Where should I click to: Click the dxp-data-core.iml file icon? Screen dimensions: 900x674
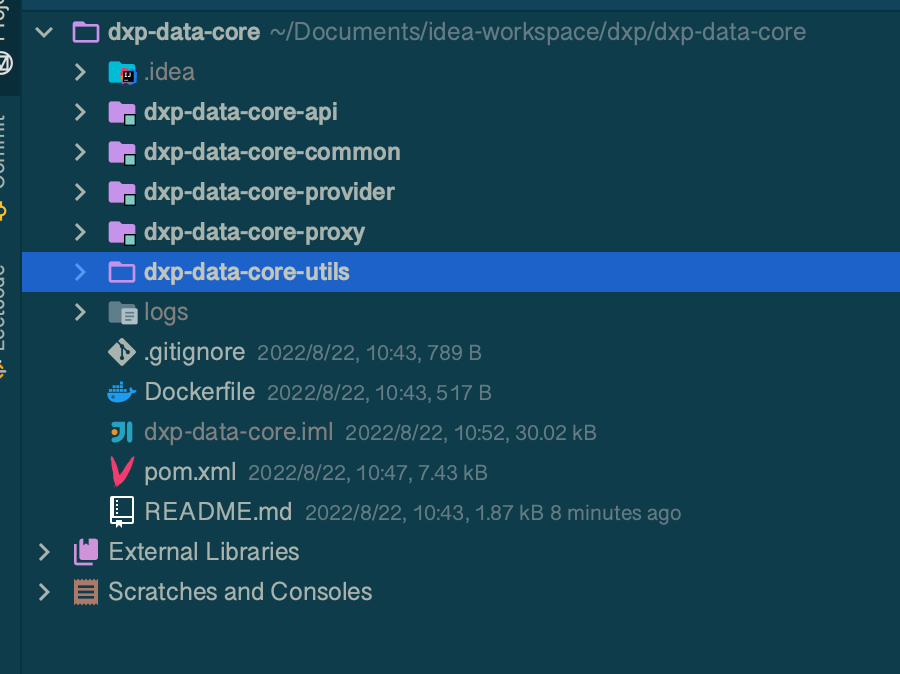tap(121, 432)
